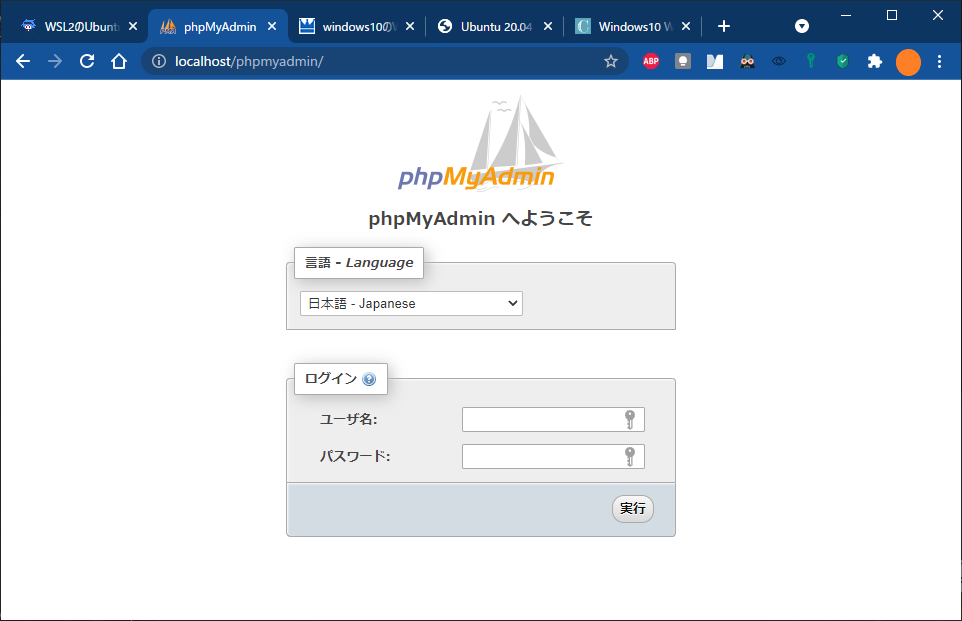
Task: Click the browser forward arrow
Action: [x=55, y=61]
